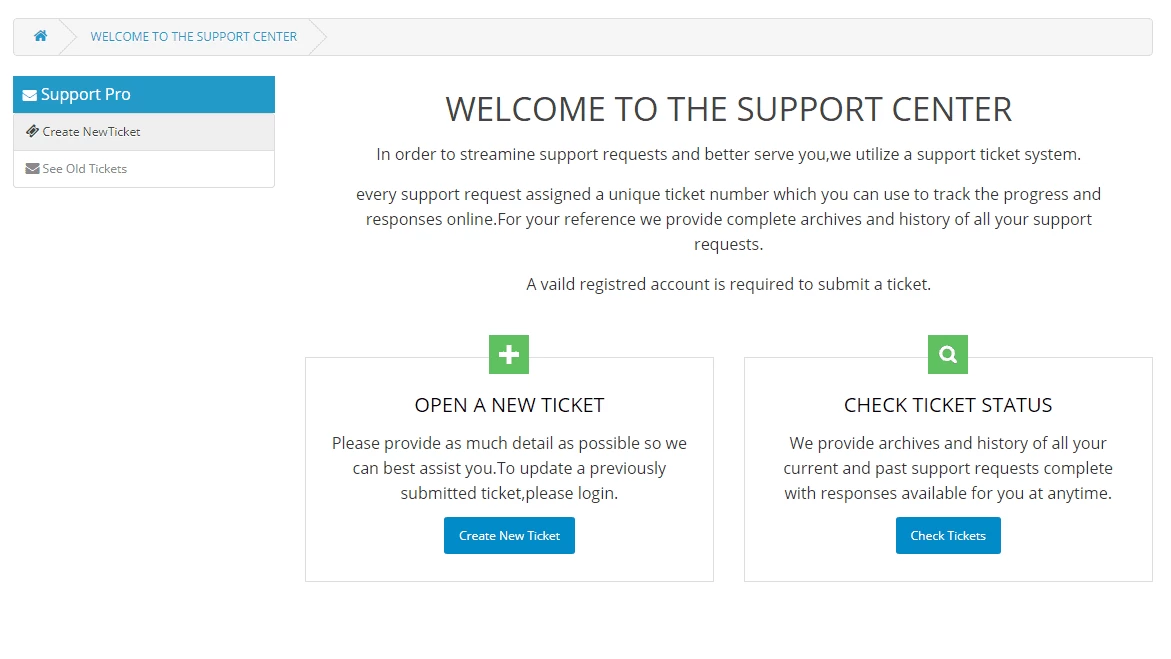The image size is (1171, 659).
Task: Select the Welcome To The Support Center breadcrumb
Action: 193,36
